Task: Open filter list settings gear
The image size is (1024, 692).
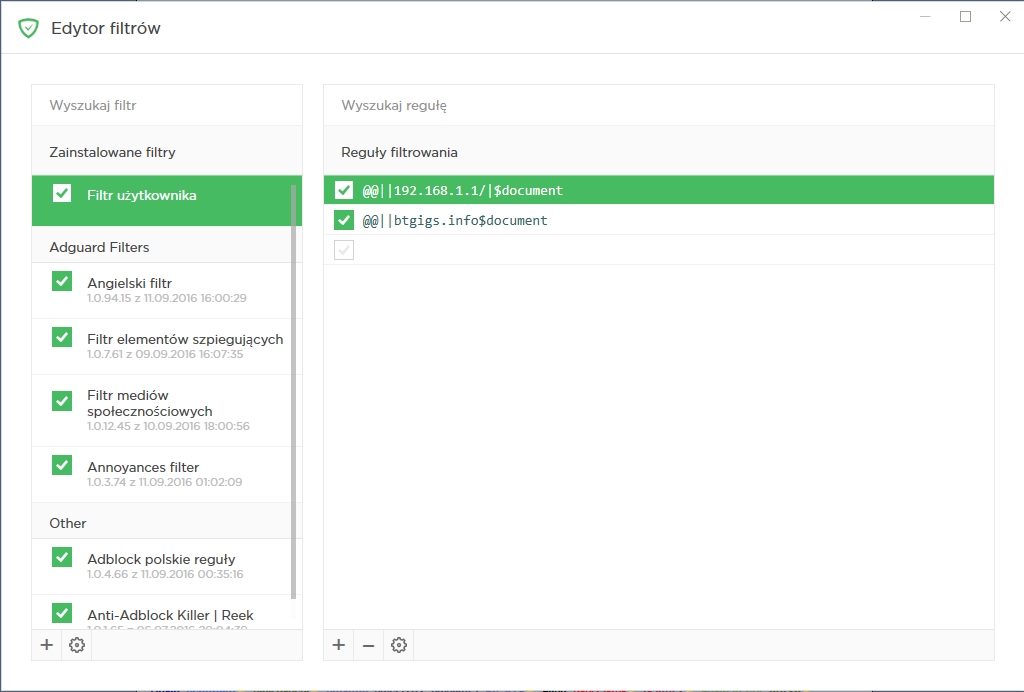Action: pos(77,645)
